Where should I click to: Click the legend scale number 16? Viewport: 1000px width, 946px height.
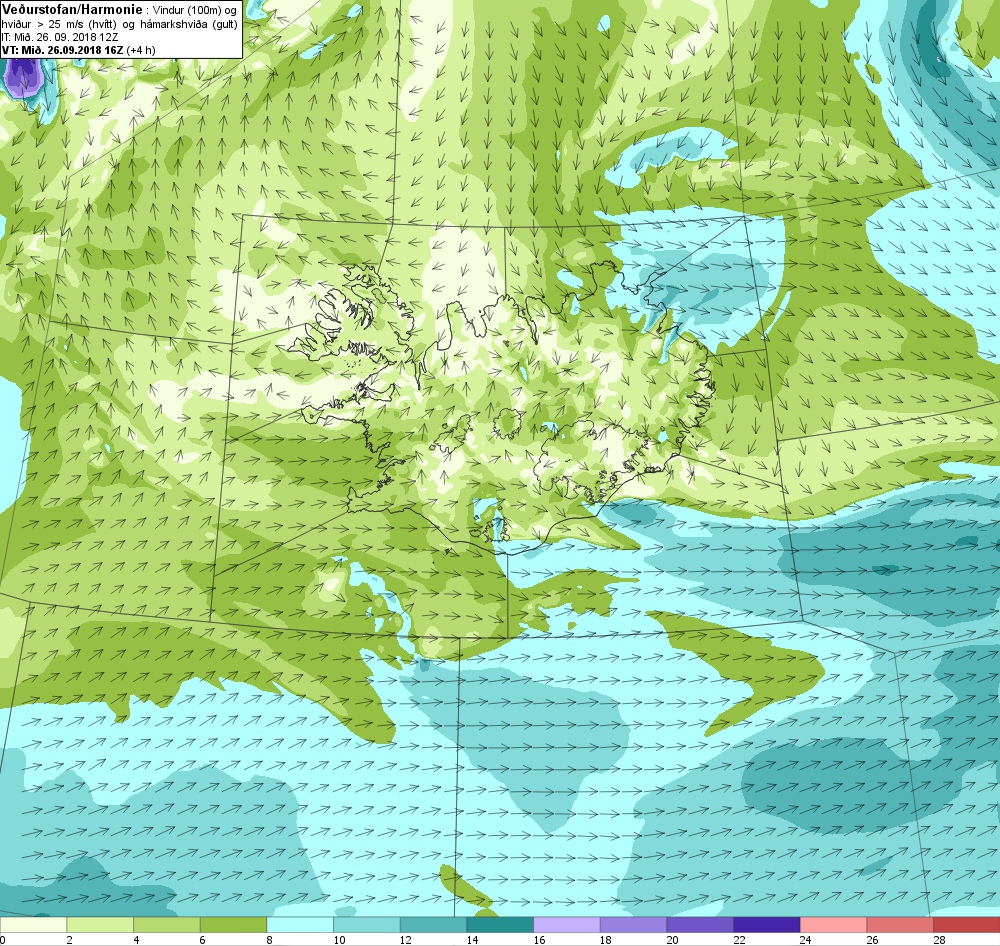coord(540,940)
